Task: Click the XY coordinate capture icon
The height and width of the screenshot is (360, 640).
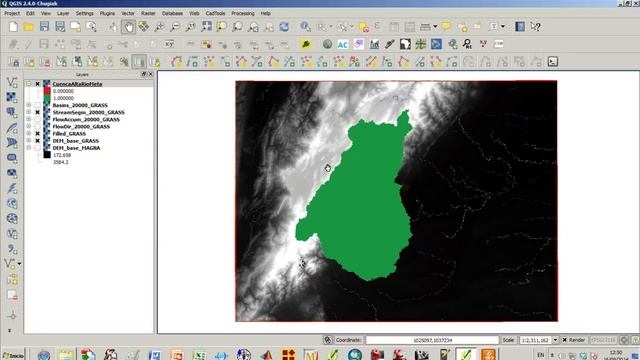Action: [x=169, y=44]
